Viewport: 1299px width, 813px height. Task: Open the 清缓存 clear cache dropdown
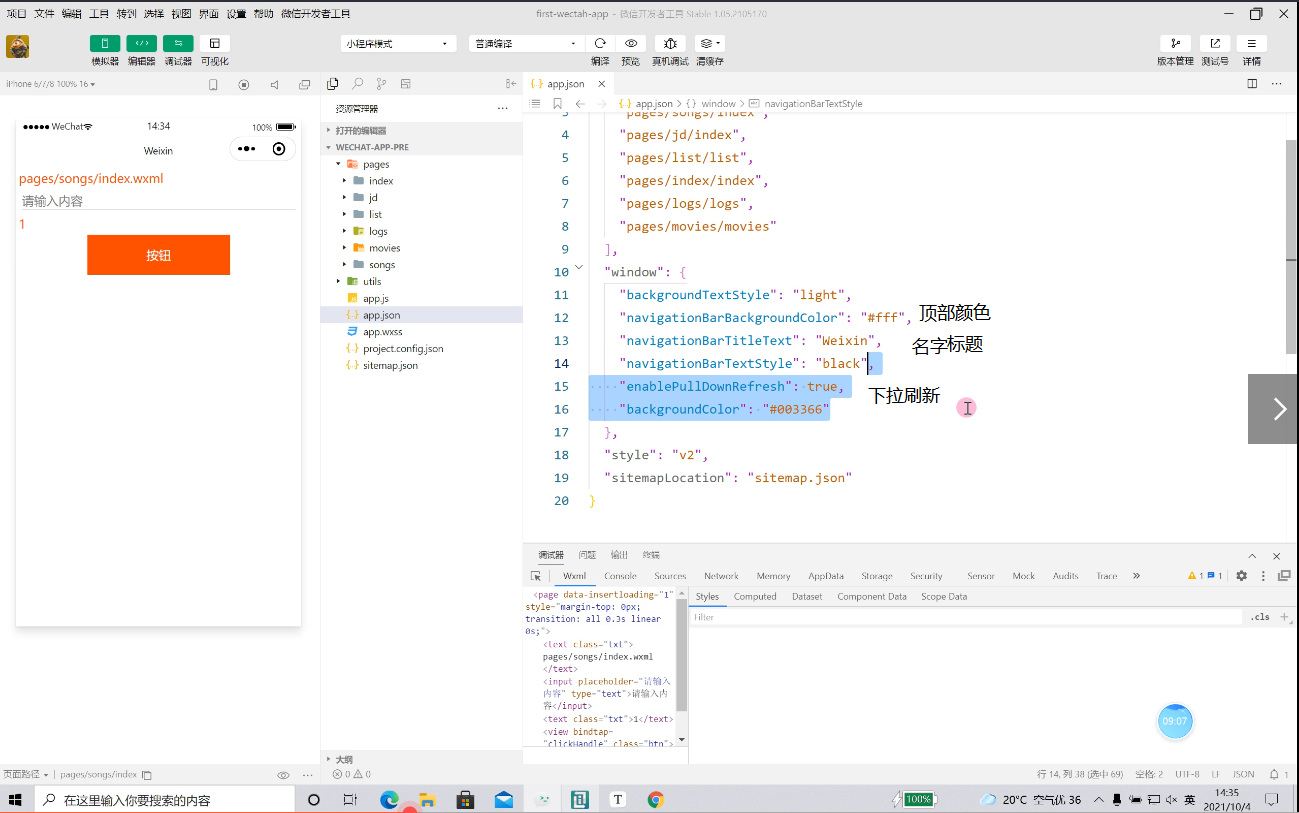coord(710,44)
